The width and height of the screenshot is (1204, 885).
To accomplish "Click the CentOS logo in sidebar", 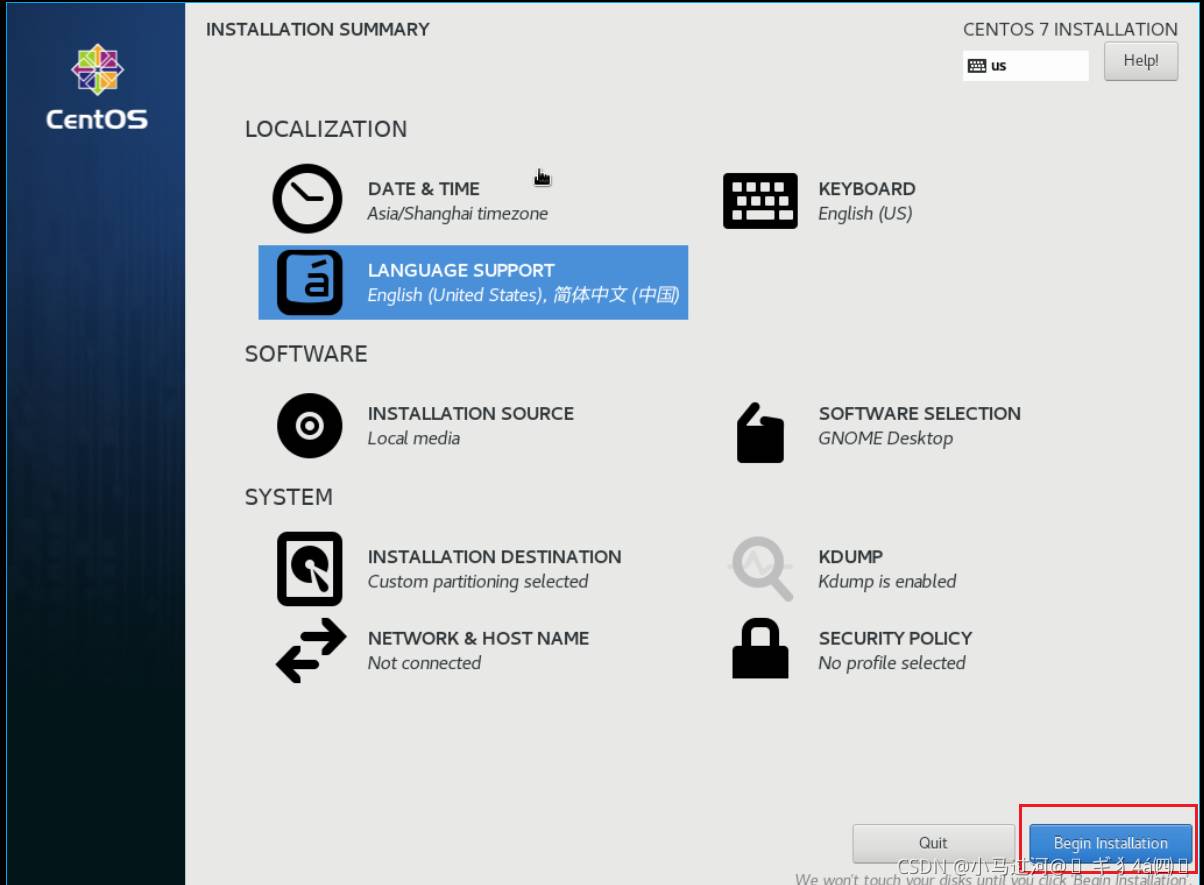I will click(96, 88).
